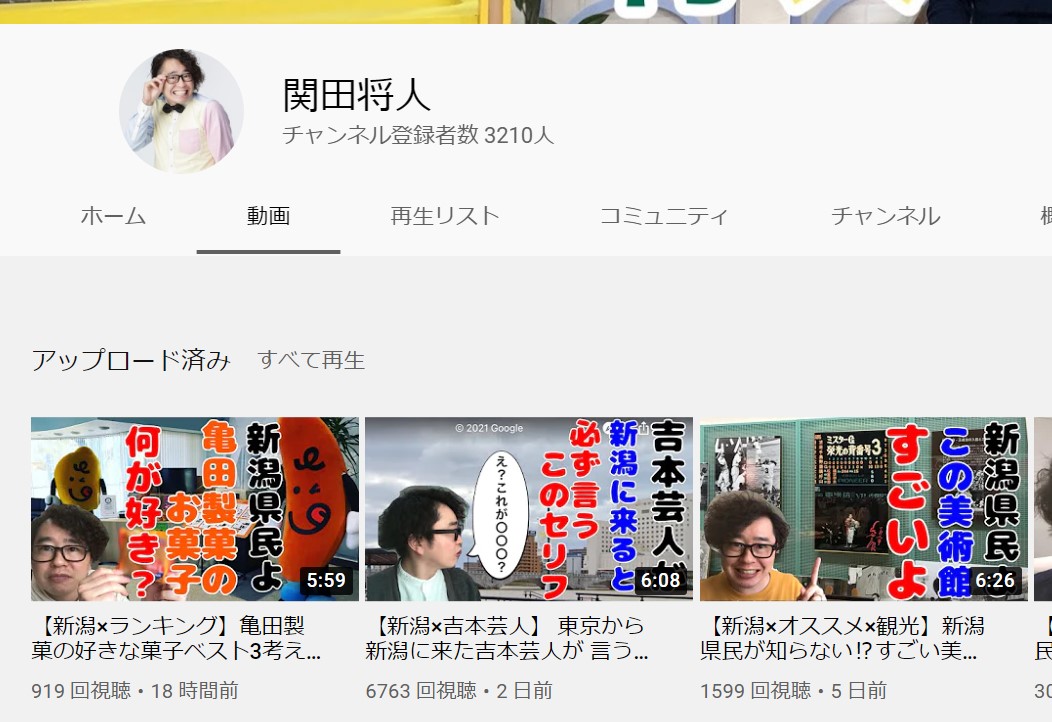Click the 6763 回視聴・2 日前 metadata
Image resolution: width=1052 pixels, height=722 pixels.
pos(459,690)
